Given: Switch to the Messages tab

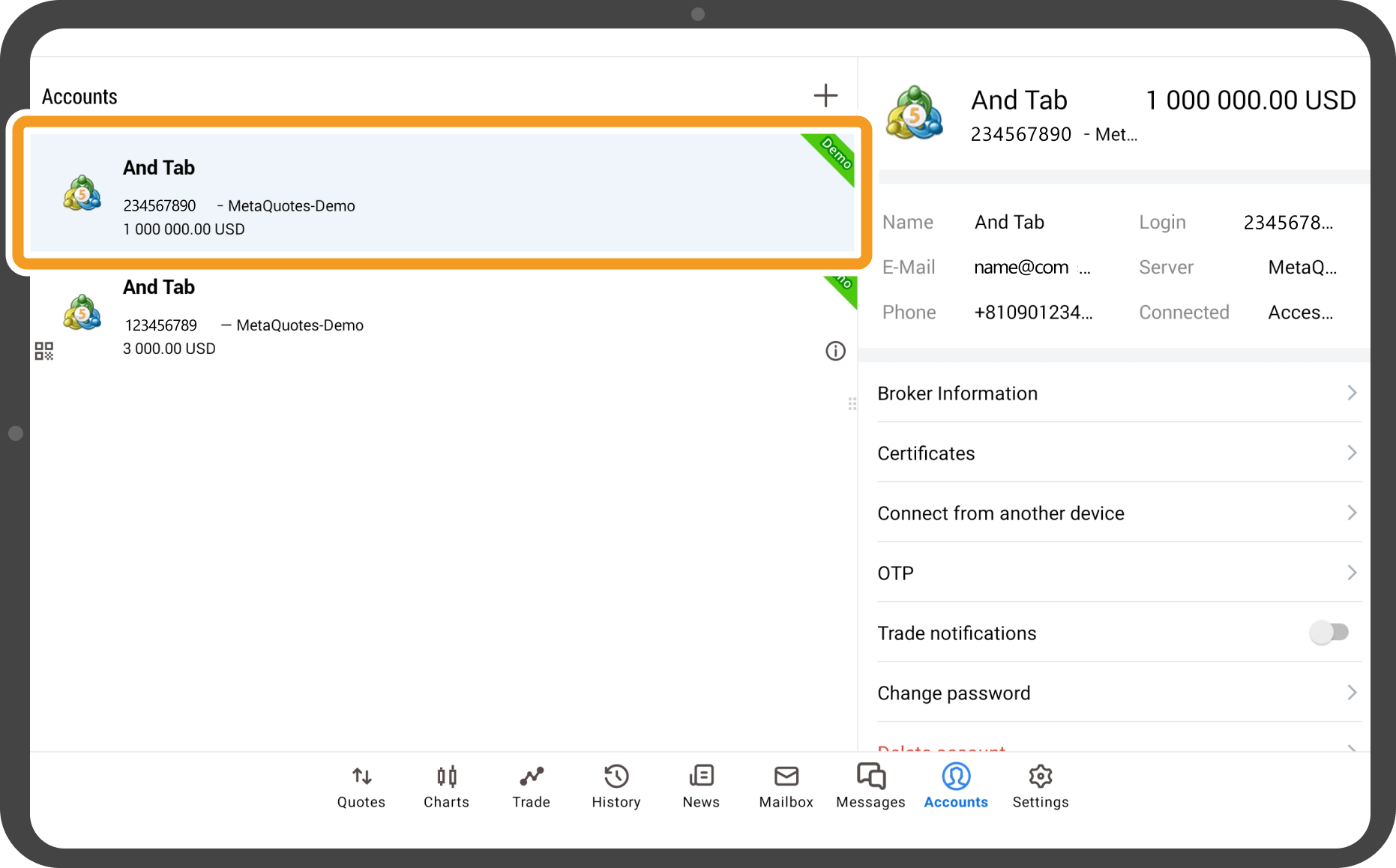Looking at the screenshot, I should (870, 786).
